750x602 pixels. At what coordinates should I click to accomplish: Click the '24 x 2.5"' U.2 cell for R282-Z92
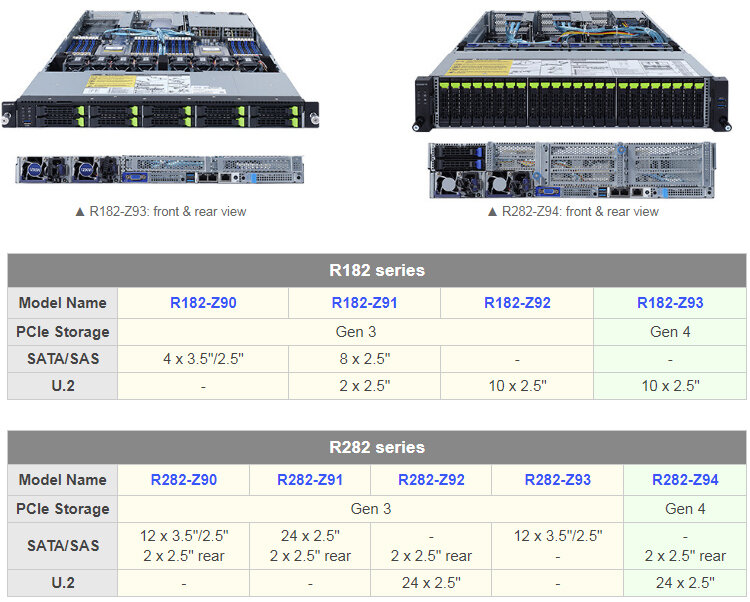click(x=431, y=582)
